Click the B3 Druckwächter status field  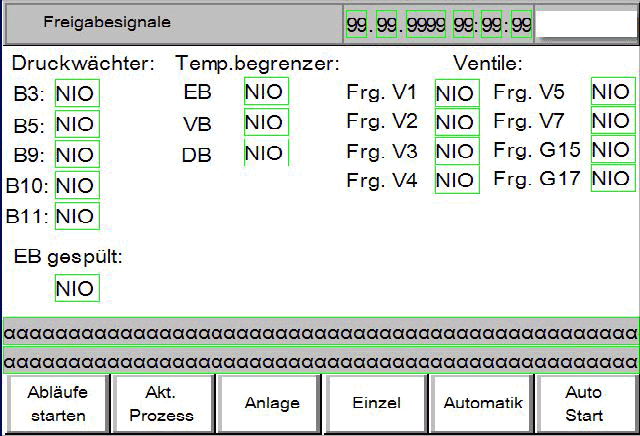[76, 94]
